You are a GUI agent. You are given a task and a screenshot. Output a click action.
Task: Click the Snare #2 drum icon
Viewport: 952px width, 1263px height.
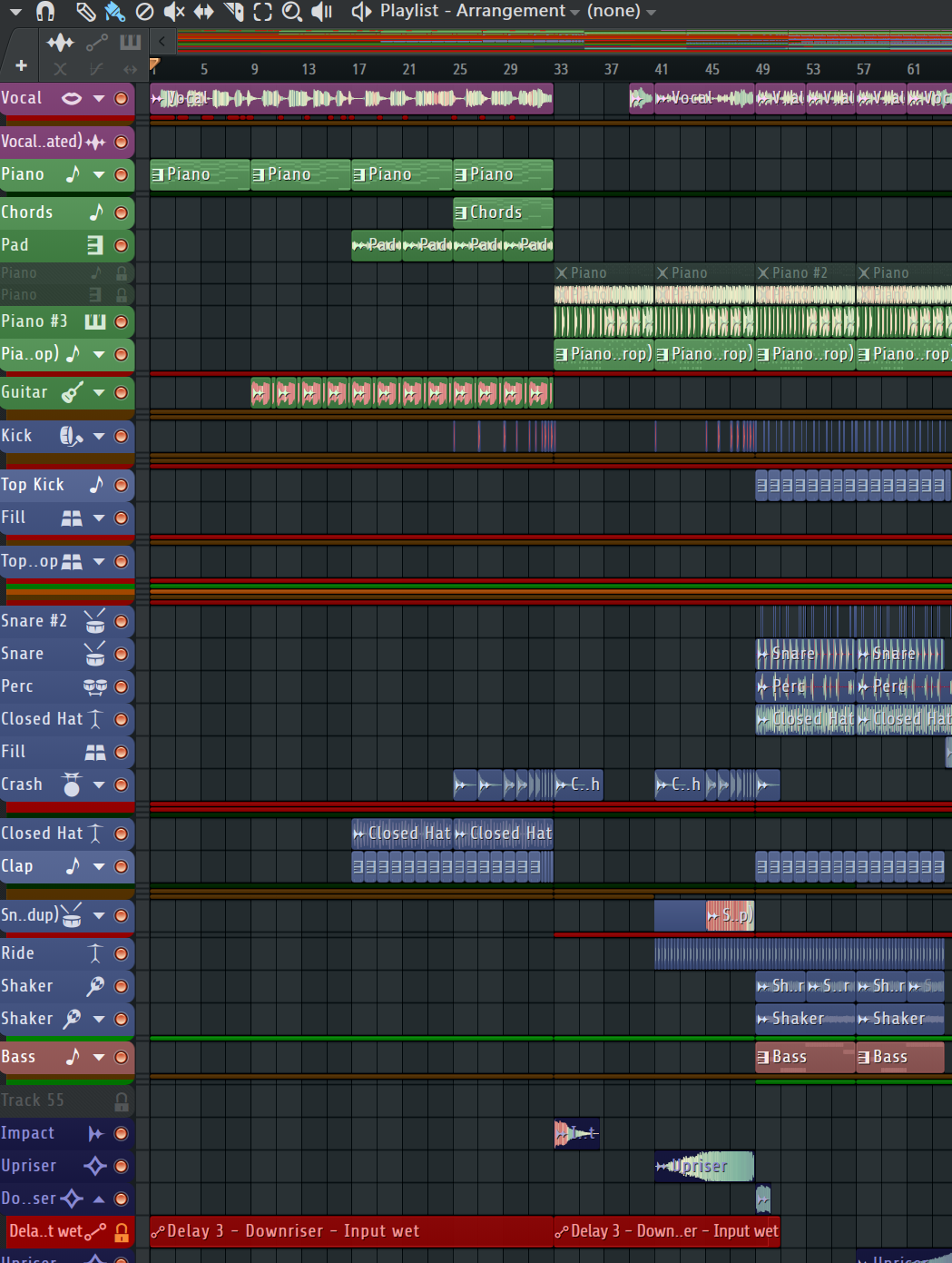coord(95,621)
